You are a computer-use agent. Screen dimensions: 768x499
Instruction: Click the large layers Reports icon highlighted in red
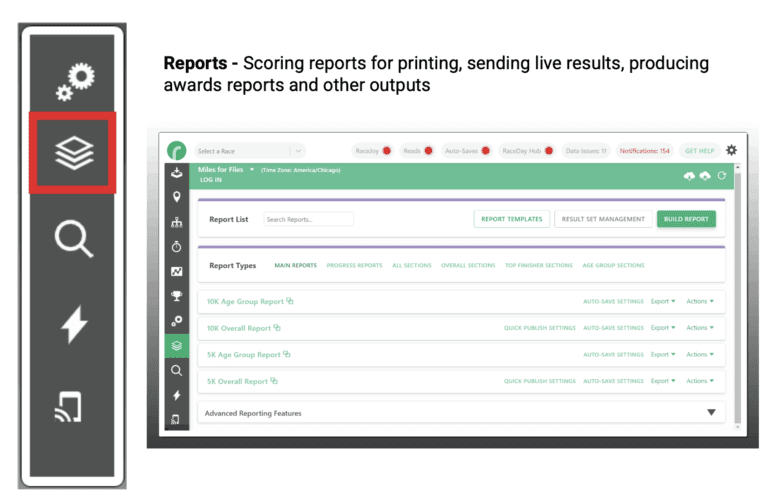72,153
